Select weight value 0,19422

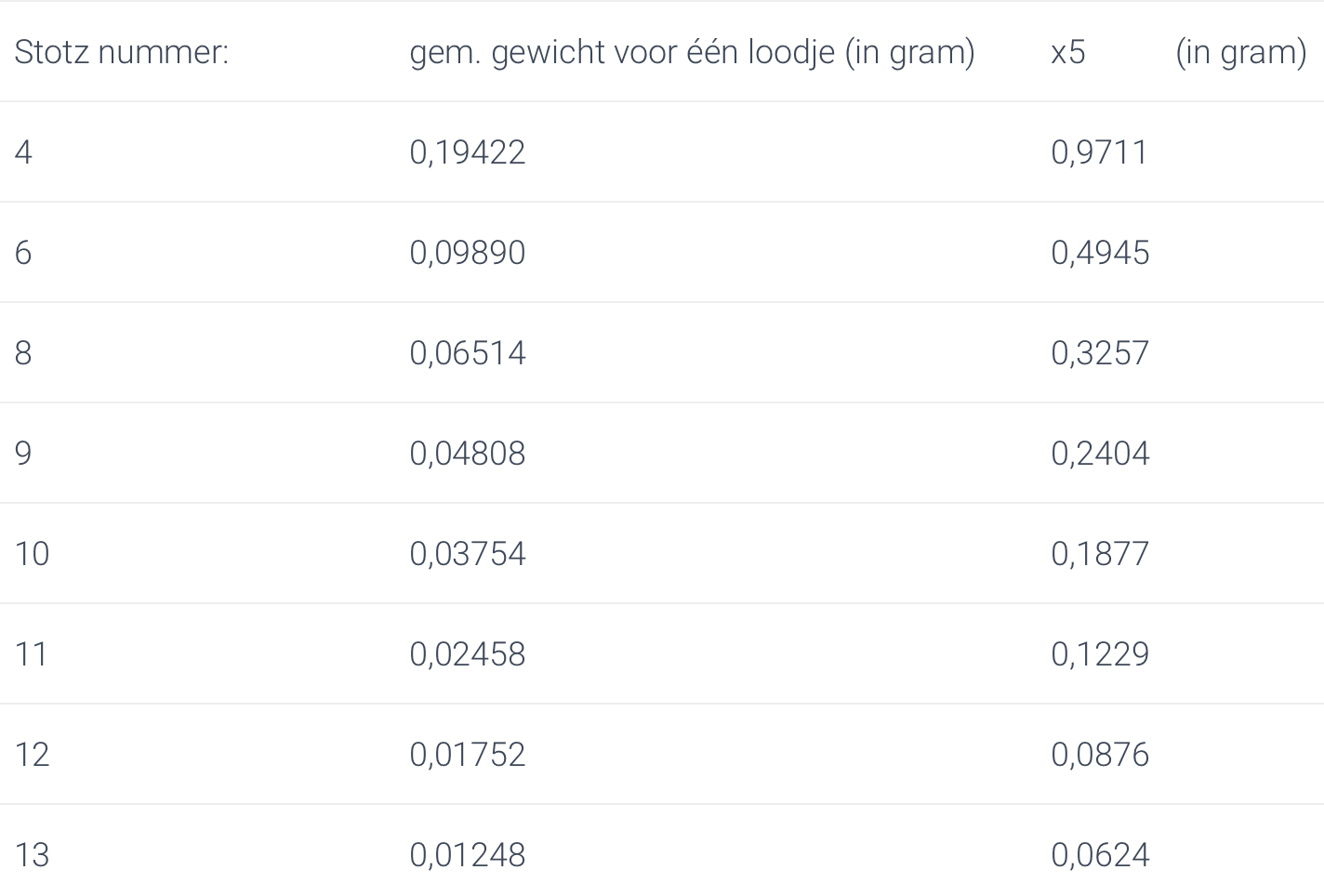468,152
